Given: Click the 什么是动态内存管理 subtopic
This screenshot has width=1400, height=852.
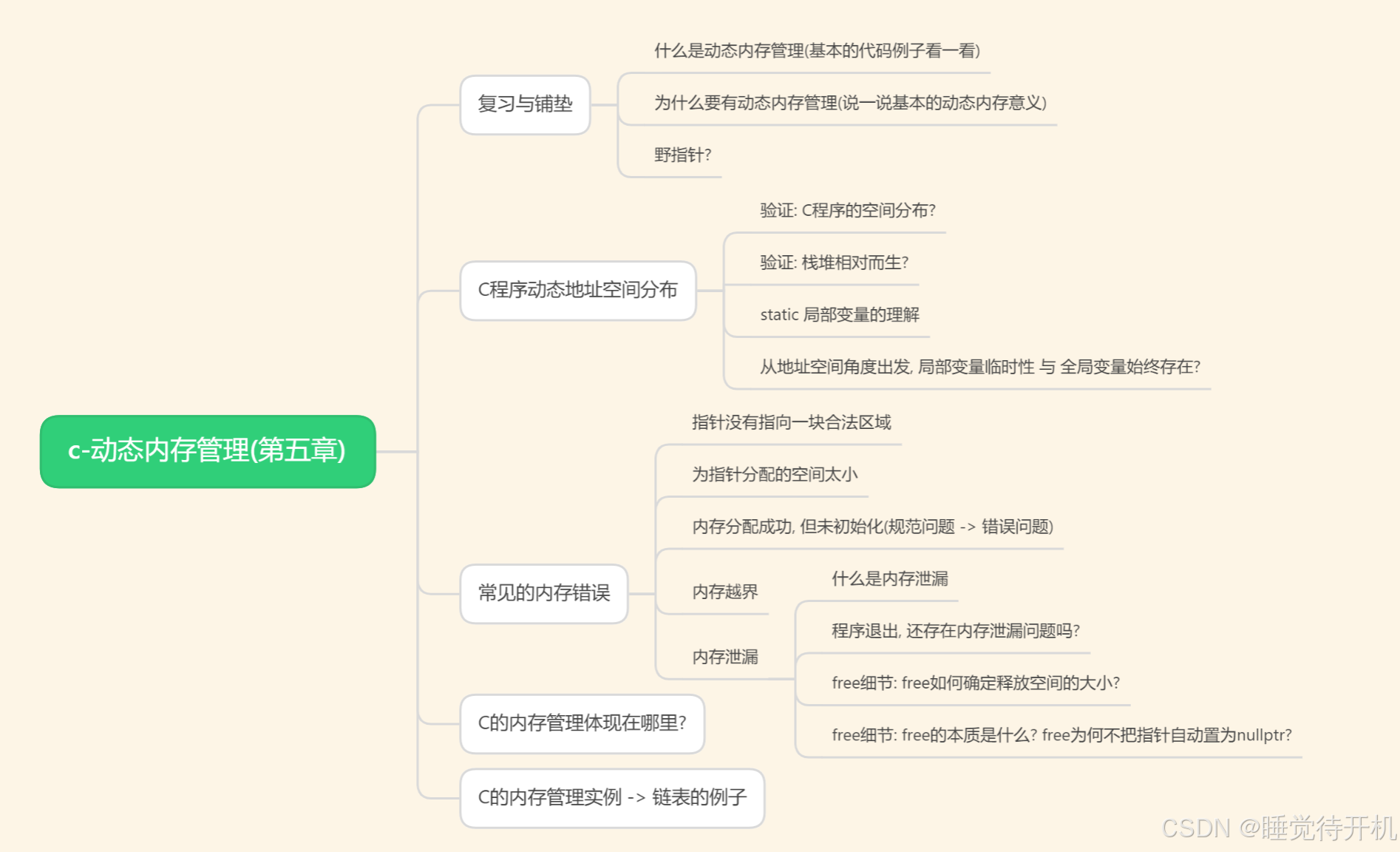Looking at the screenshot, I should [817, 51].
